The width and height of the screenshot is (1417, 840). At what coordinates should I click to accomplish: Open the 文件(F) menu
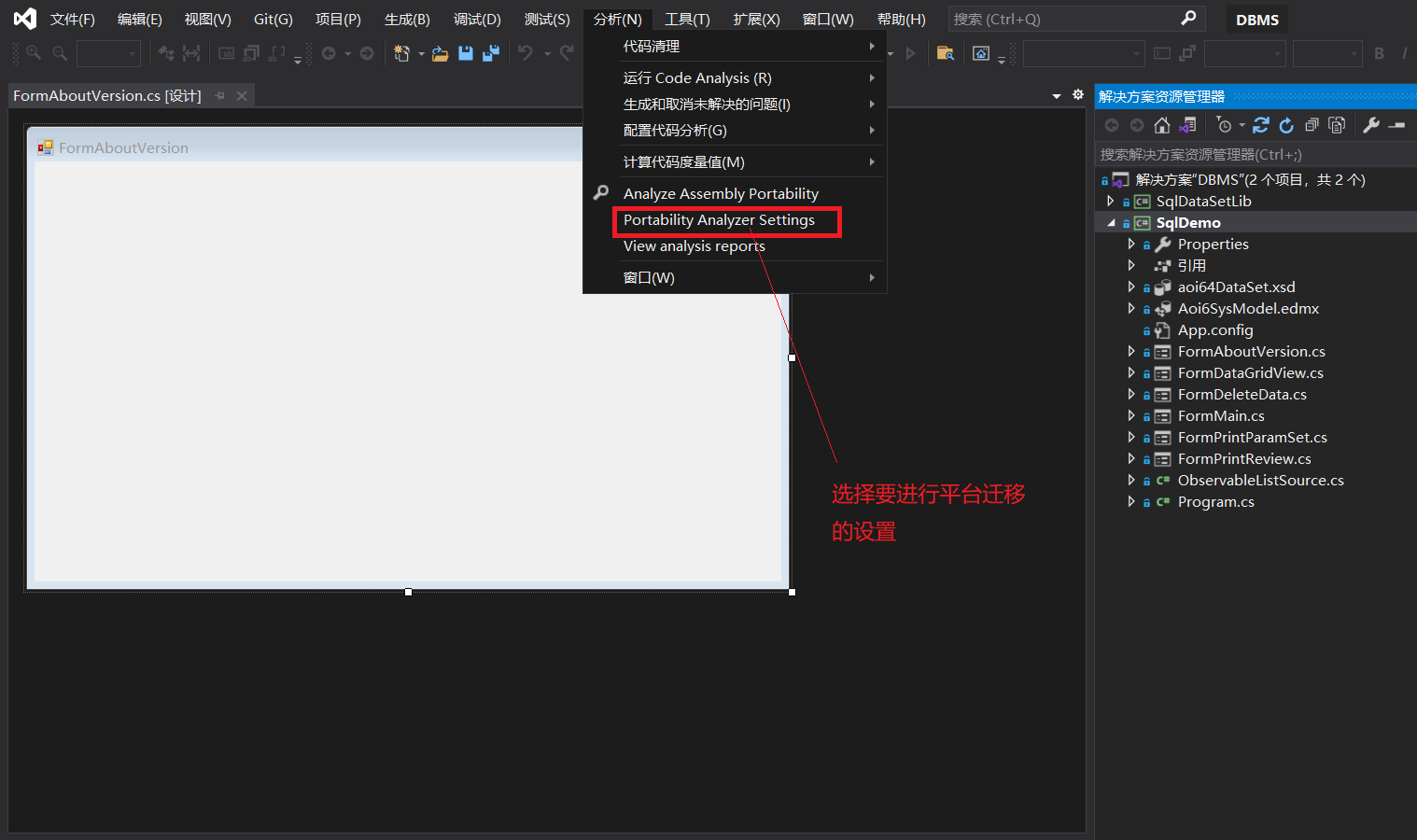pyautogui.click(x=73, y=19)
